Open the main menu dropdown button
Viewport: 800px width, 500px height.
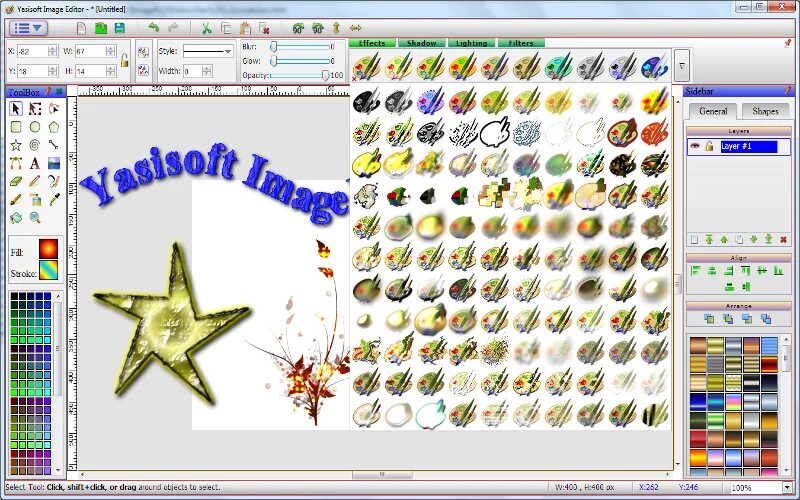[x=29, y=28]
